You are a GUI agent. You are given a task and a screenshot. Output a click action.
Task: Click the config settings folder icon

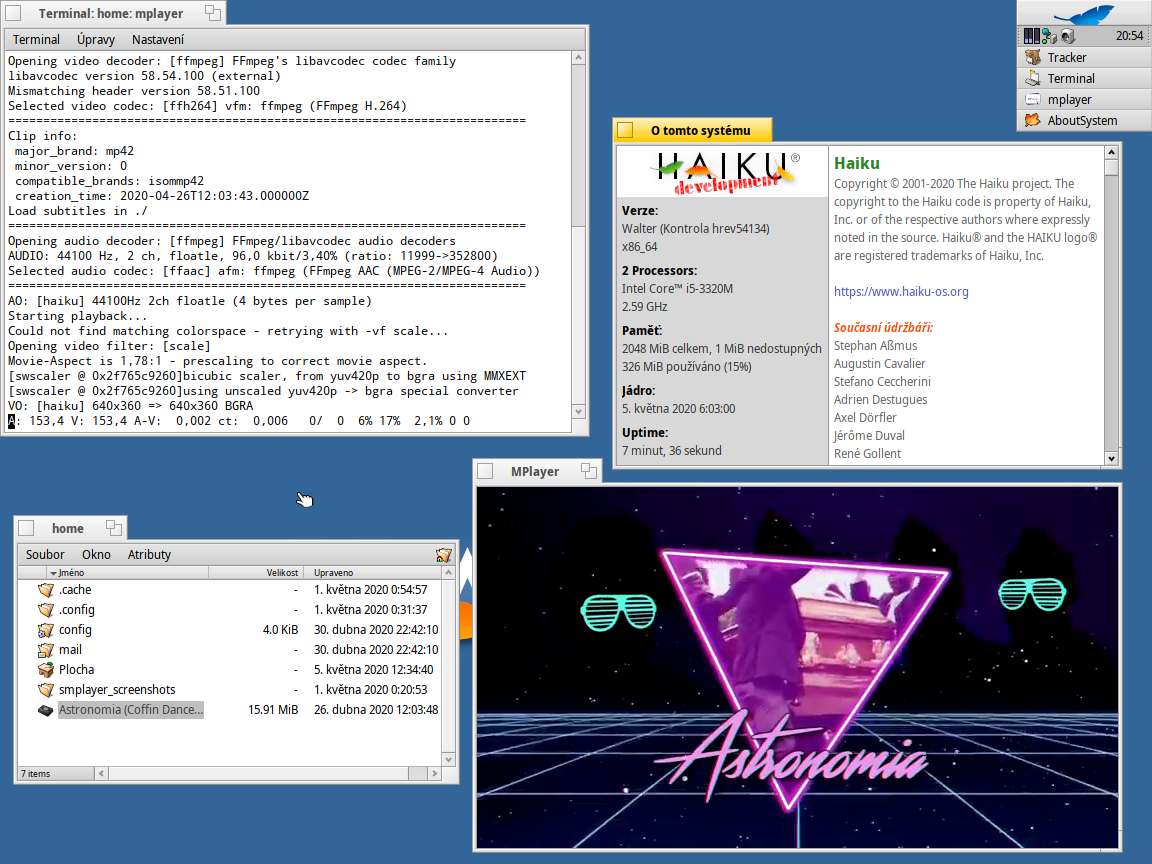[46, 630]
